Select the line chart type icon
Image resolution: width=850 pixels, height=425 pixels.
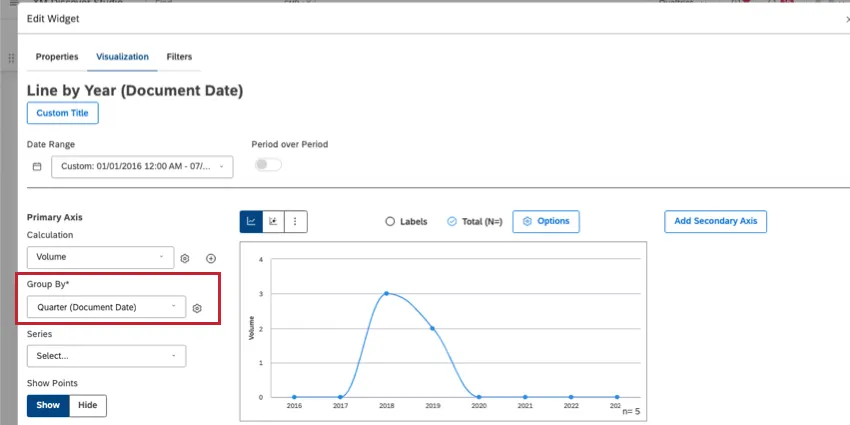point(251,221)
